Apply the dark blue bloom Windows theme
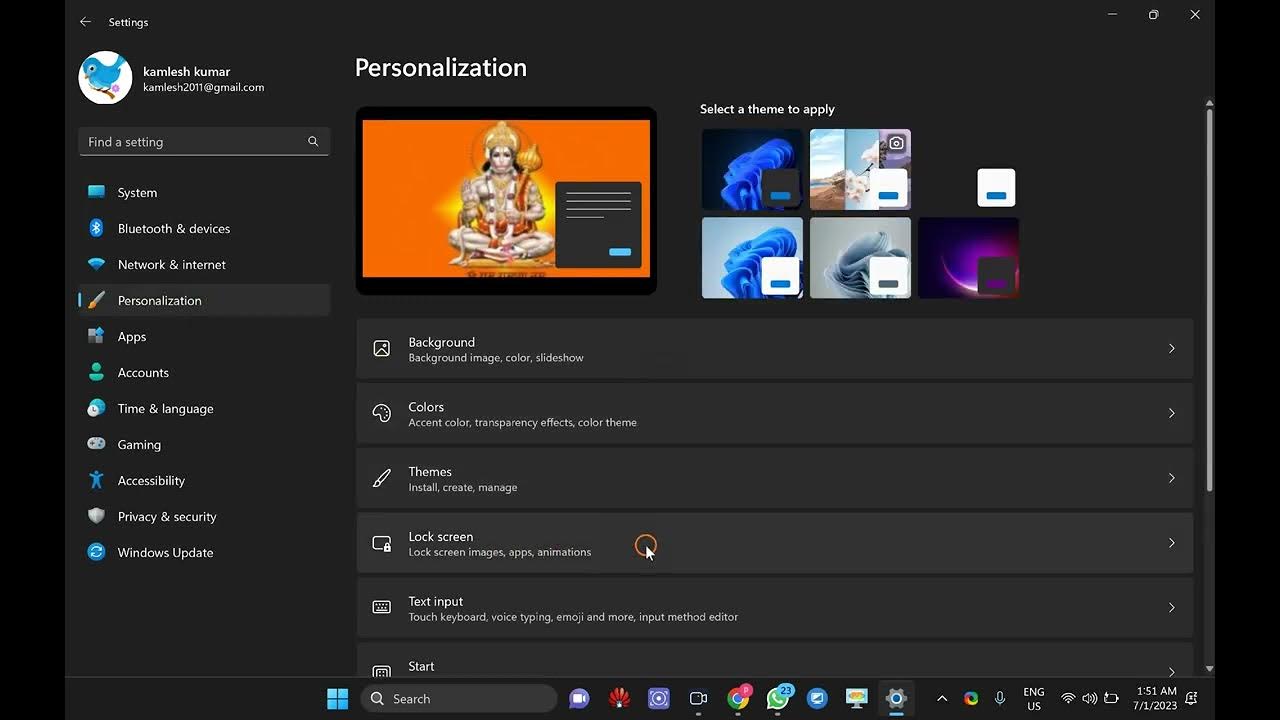The height and width of the screenshot is (720, 1280). [x=752, y=169]
